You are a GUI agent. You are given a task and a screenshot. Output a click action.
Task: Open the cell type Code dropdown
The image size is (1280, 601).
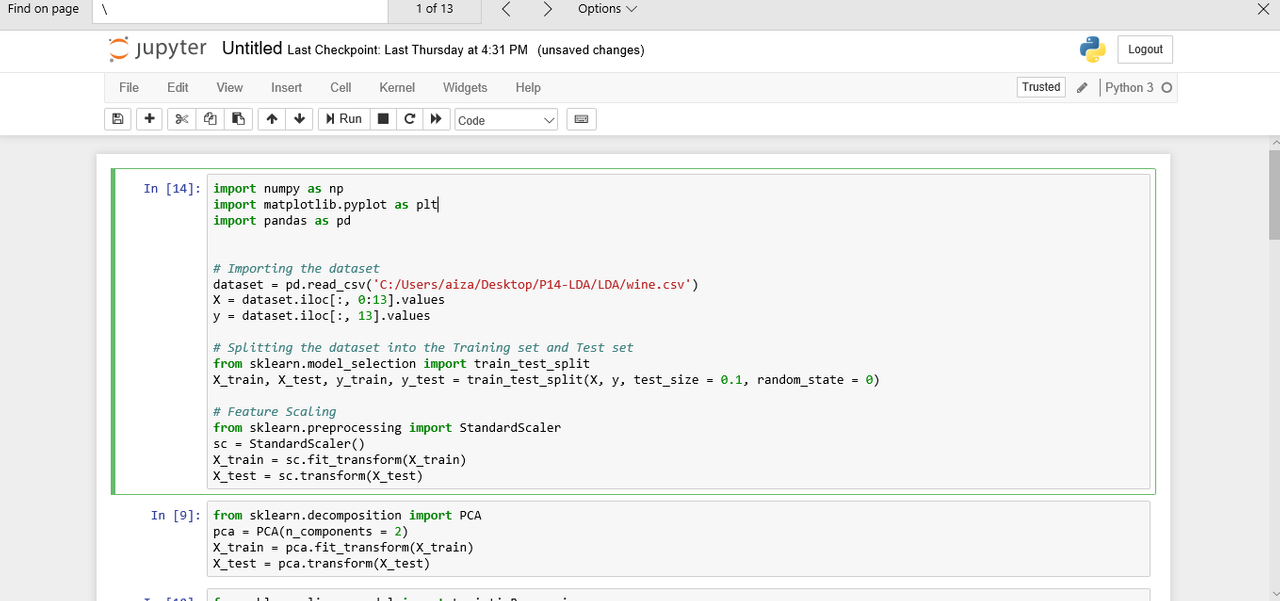tap(507, 120)
